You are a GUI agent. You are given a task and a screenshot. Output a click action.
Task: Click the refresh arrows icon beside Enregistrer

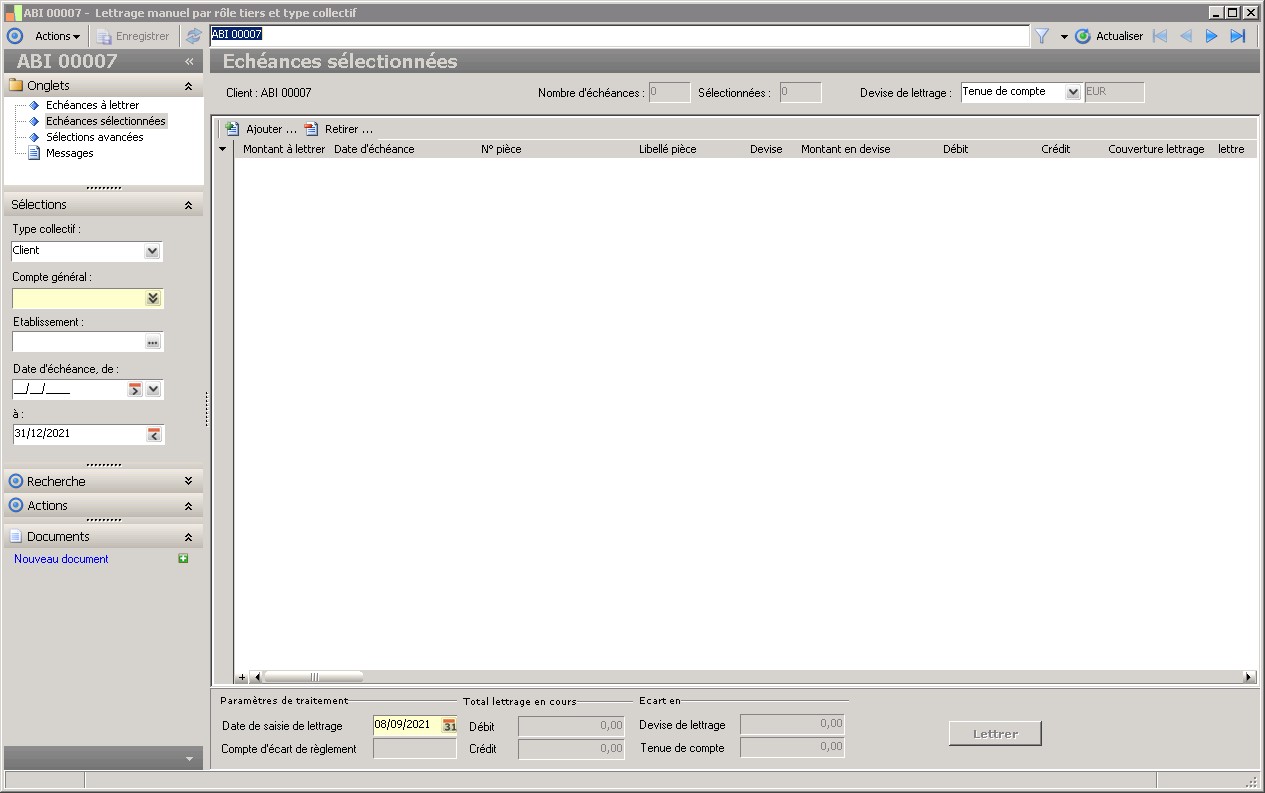click(194, 36)
